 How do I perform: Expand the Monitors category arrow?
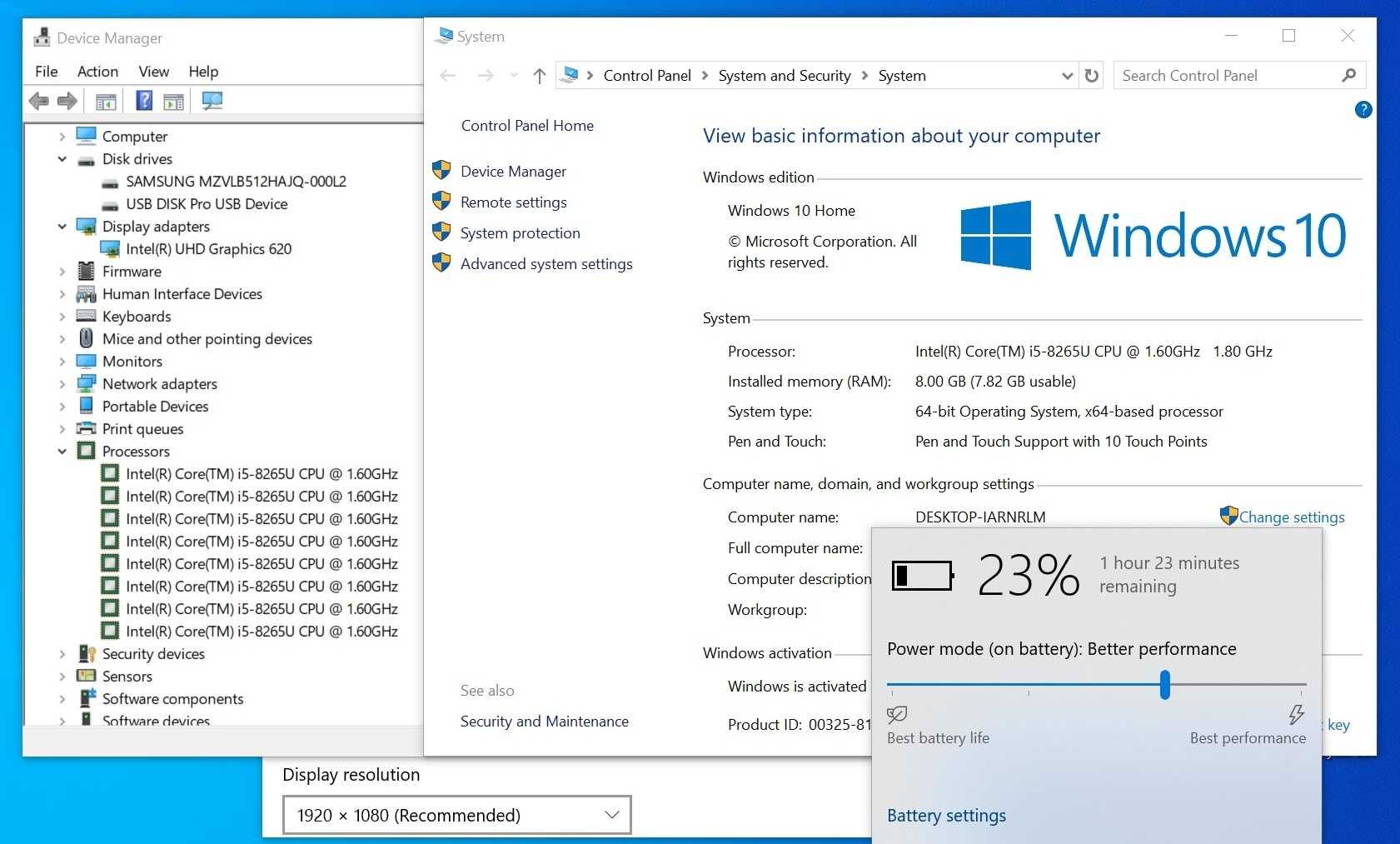(62, 361)
